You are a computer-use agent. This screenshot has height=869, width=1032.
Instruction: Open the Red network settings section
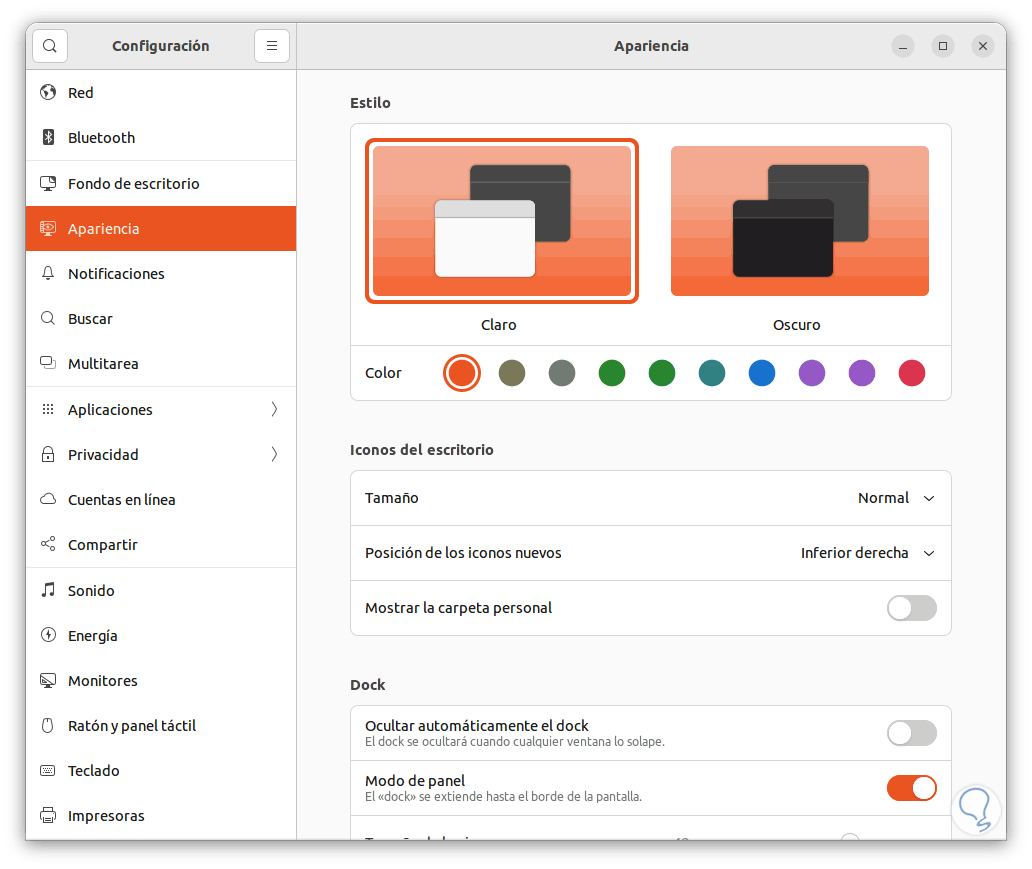click(x=80, y=92)
